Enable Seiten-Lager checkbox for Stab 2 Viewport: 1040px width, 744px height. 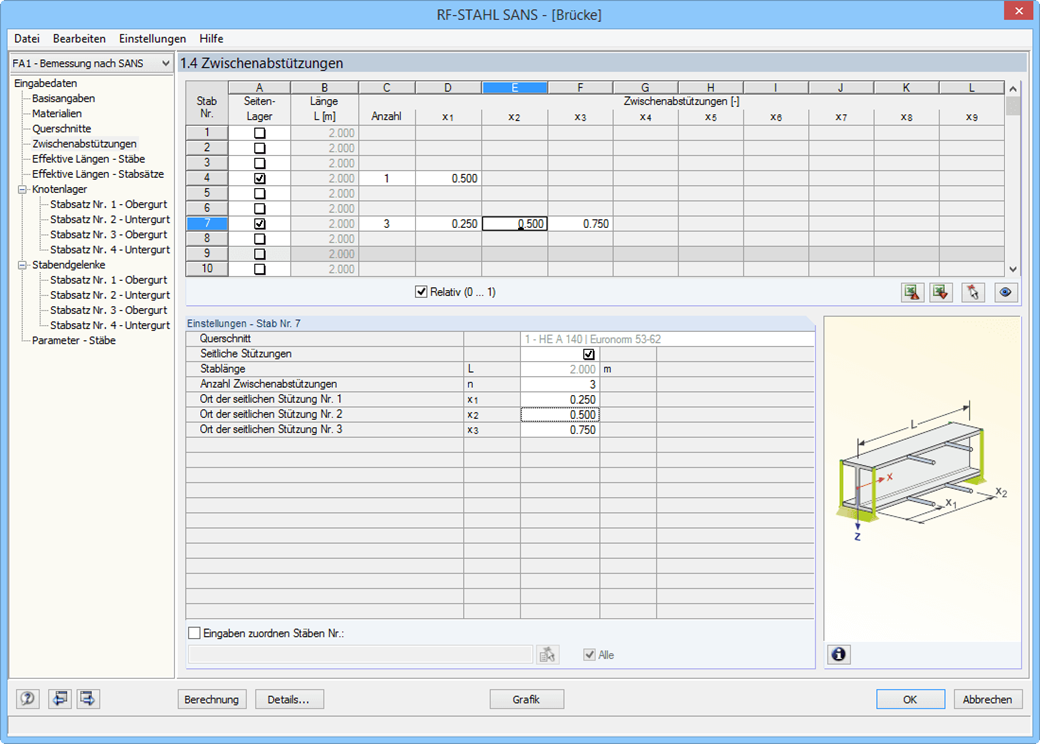tap(260, 148)
